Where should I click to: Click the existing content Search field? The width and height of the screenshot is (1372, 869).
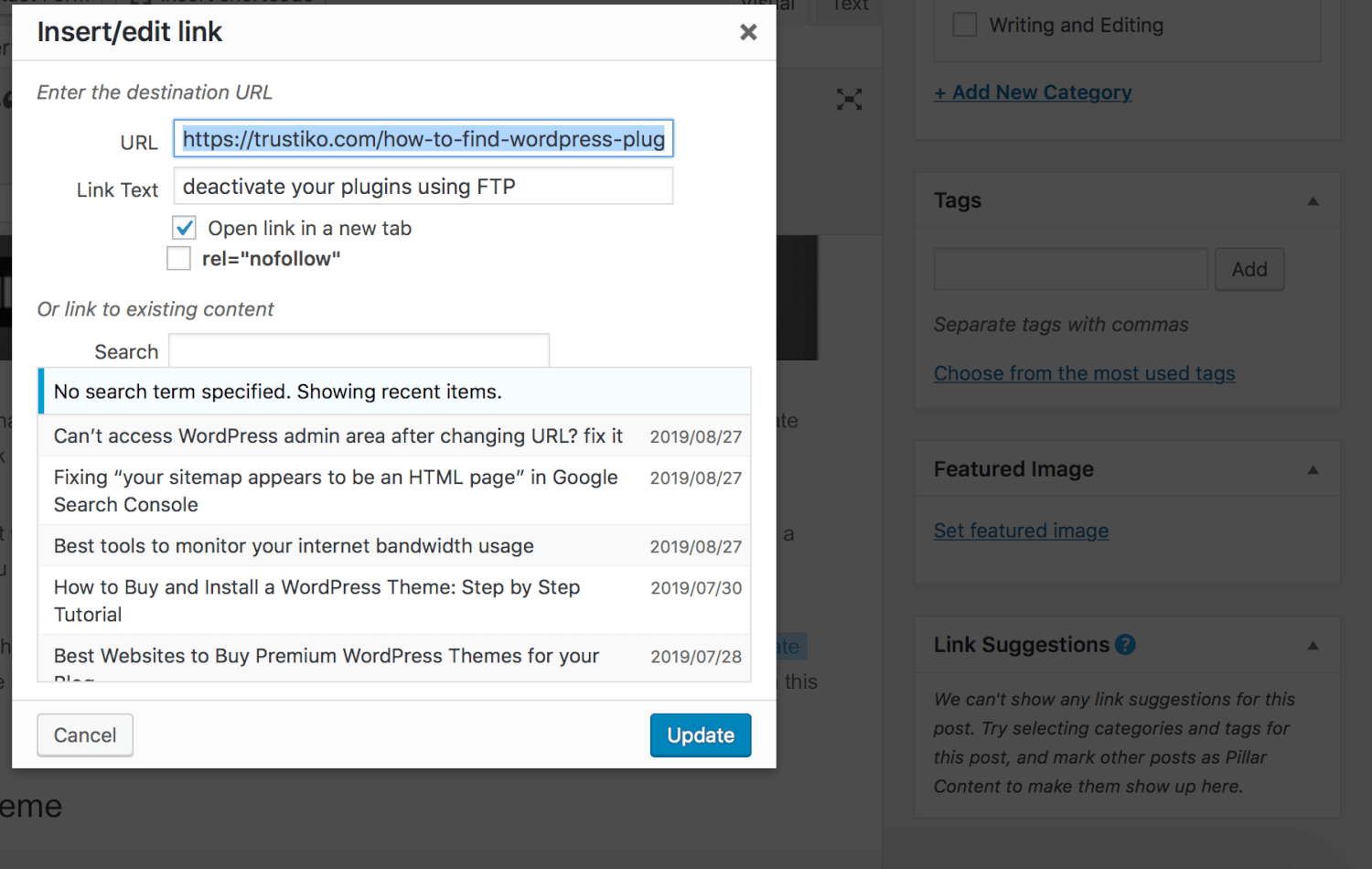click(x=359, y=350)
